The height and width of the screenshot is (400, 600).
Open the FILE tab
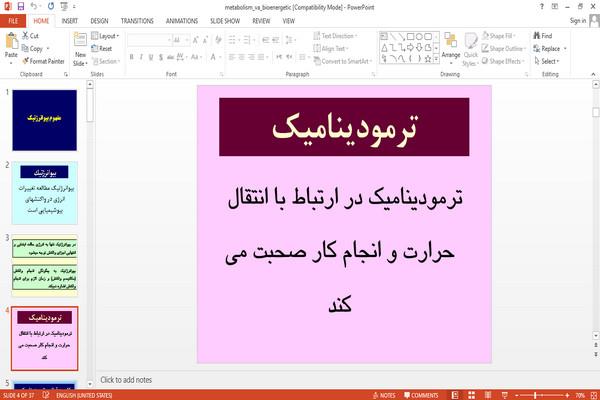click(13, 21)
